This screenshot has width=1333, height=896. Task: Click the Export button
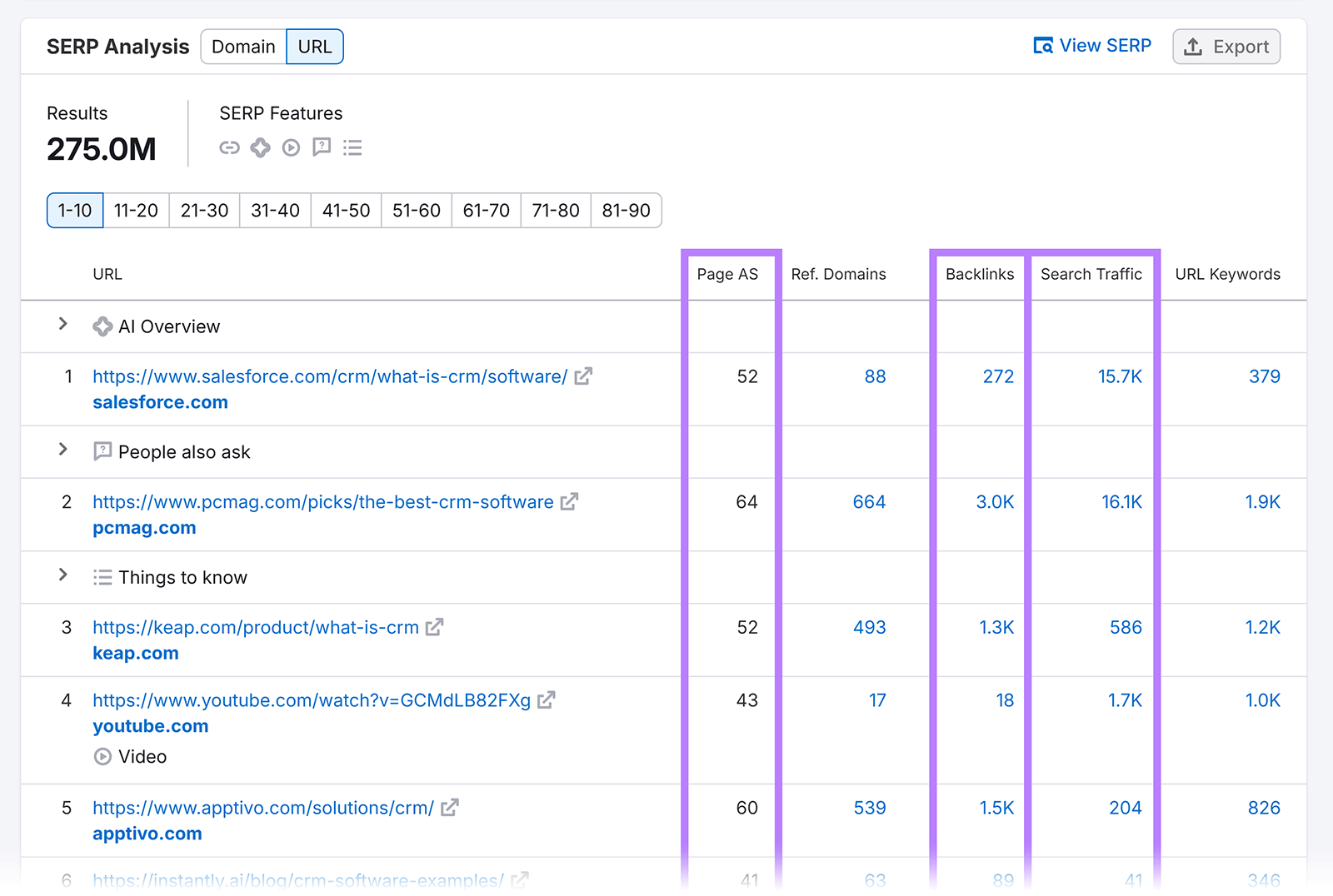(1226, 47)
